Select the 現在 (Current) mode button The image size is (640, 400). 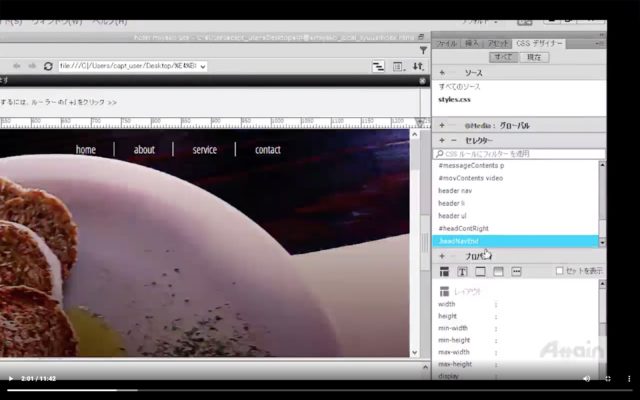pos(534,57)
